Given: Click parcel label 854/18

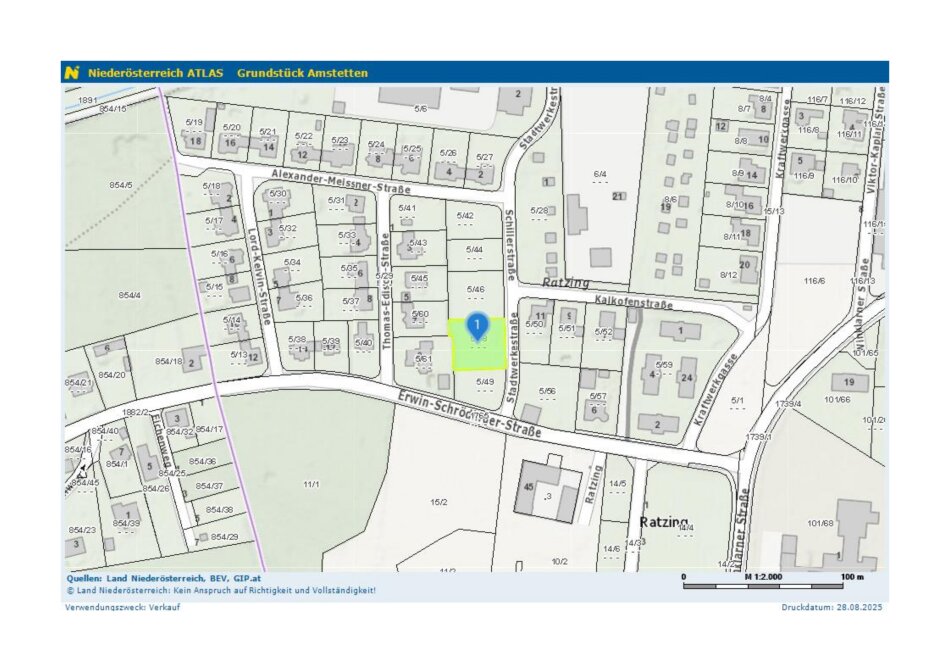Looking at the screenshot, I should pyautogui.click(x=168, y=361).
